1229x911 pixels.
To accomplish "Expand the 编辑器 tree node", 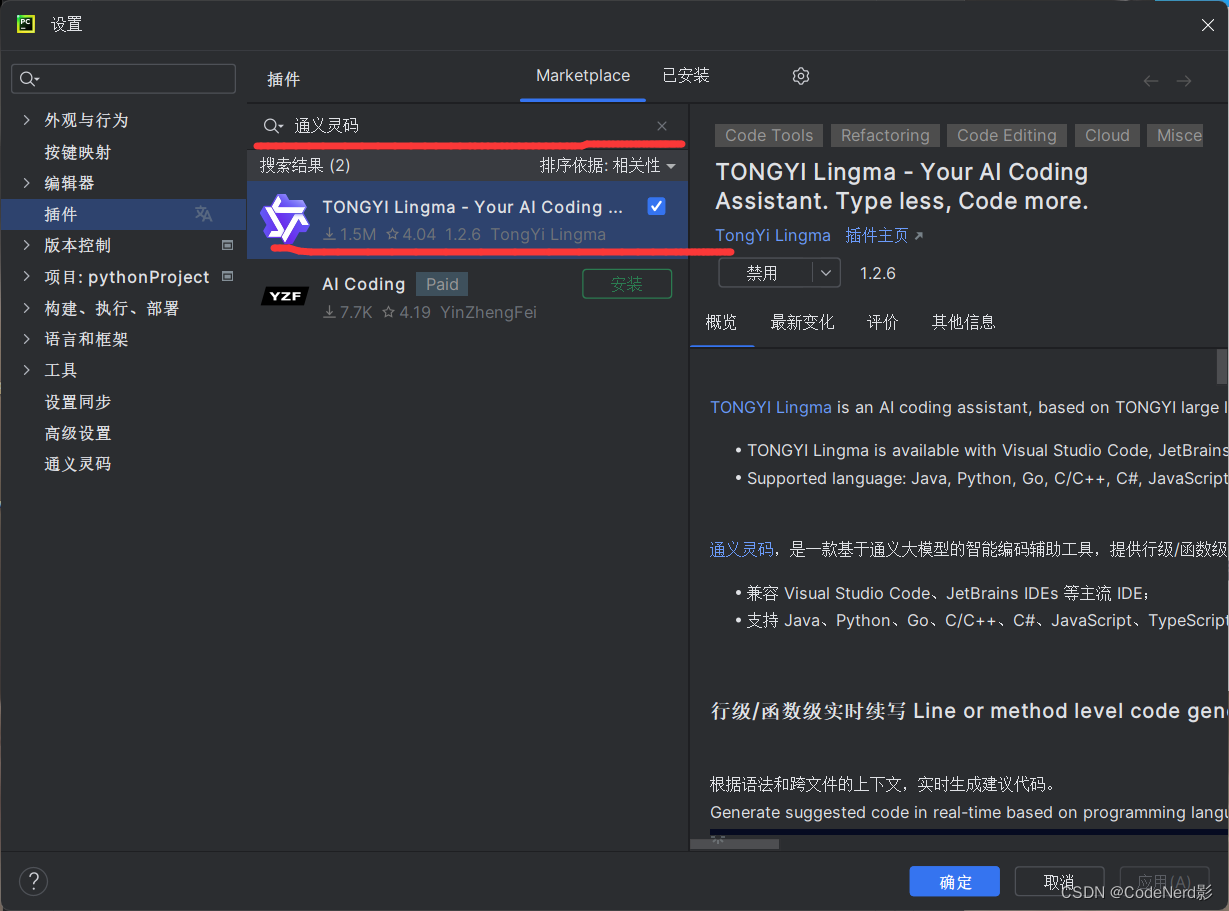I will (26, 183).
